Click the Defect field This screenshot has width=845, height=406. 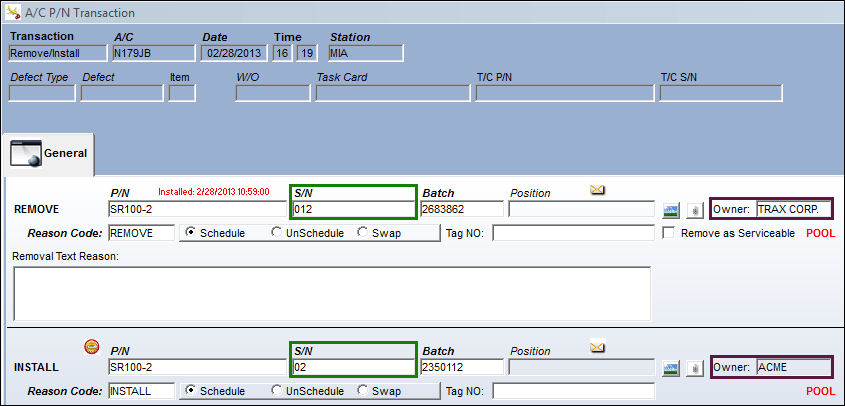tap(122, 93)
